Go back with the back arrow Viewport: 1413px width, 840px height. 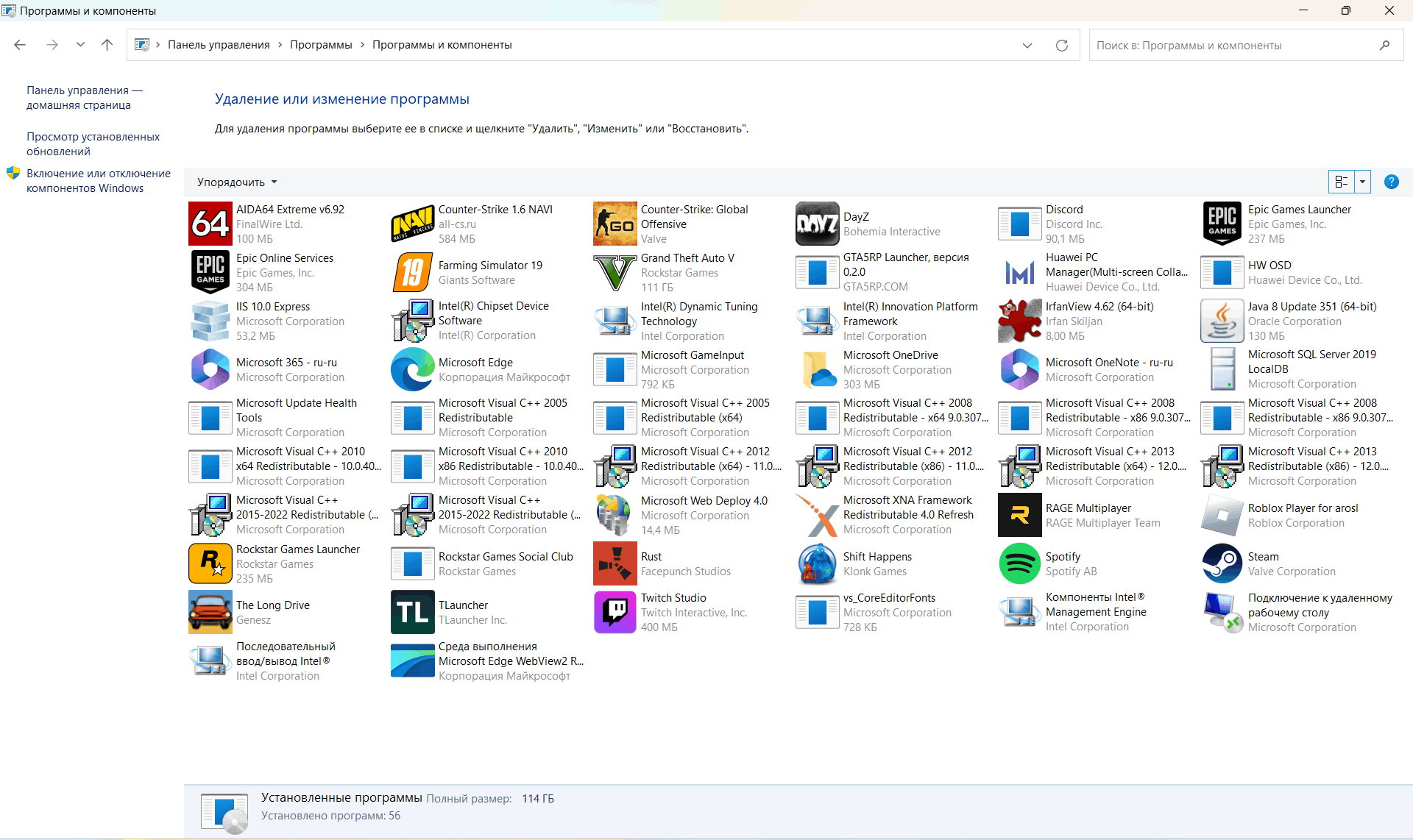[20, 45]
